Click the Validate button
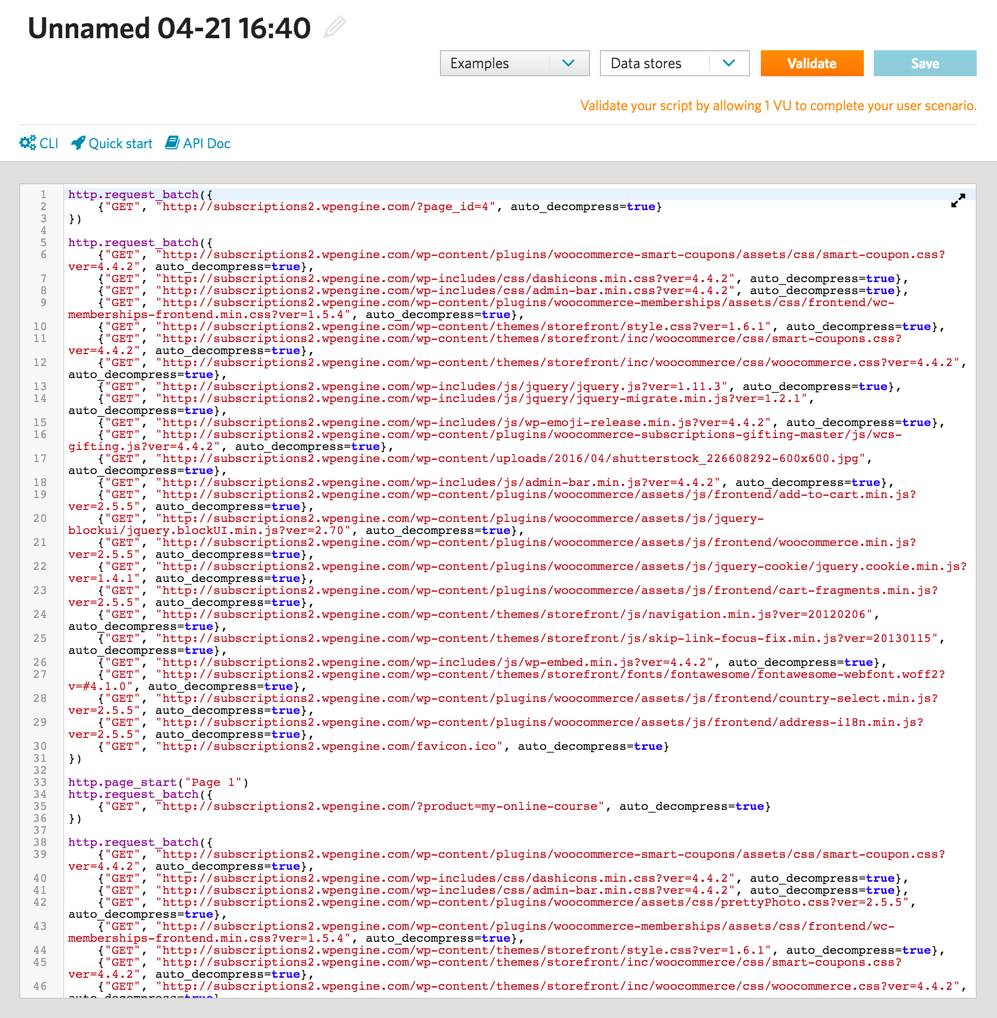Screen dimensions: 997x1018 point(811,62)
